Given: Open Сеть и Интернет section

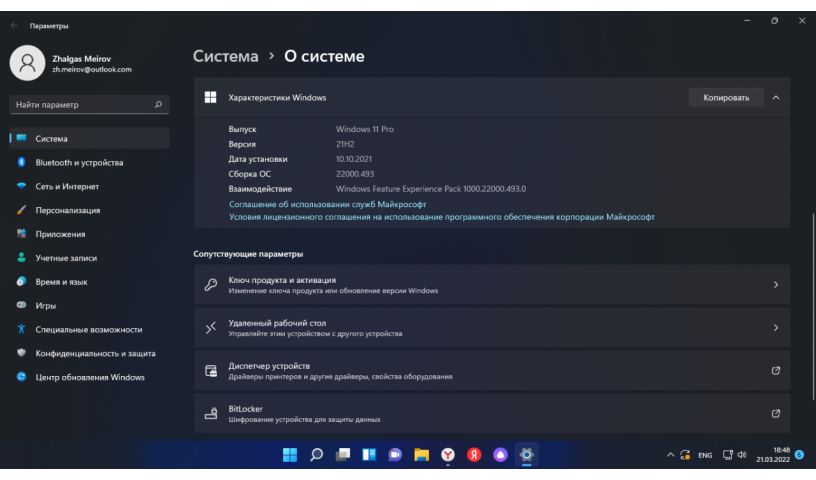Looking at the screenshot, I should (x=90, y=186).
